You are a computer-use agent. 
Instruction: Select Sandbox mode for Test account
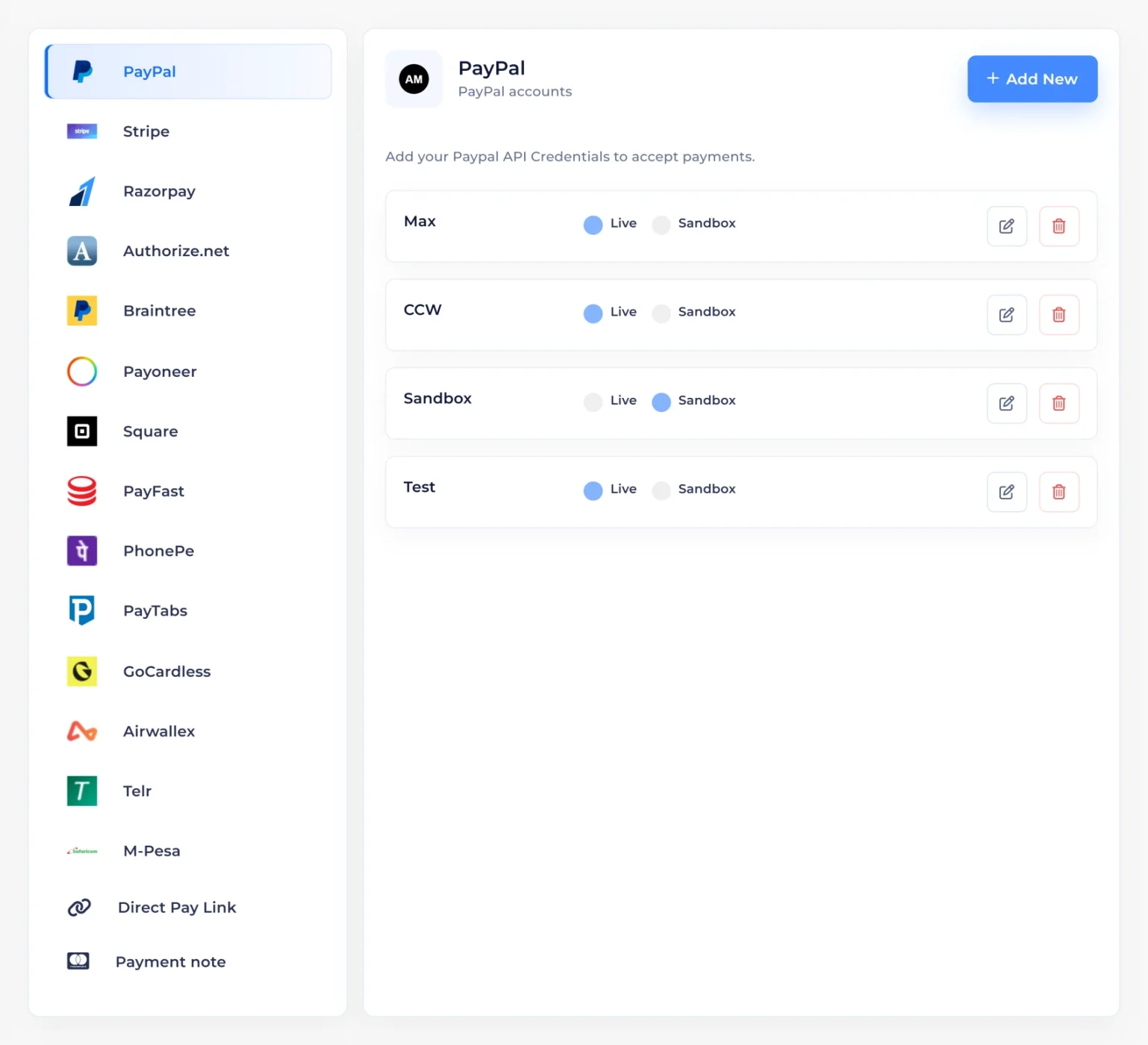click(661, 490)
